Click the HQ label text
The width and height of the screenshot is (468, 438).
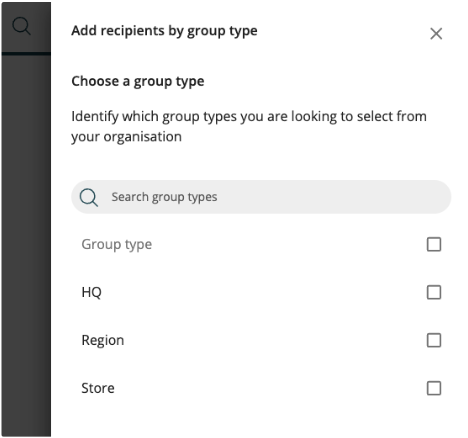pyautogui.click(x=91, y=292)
